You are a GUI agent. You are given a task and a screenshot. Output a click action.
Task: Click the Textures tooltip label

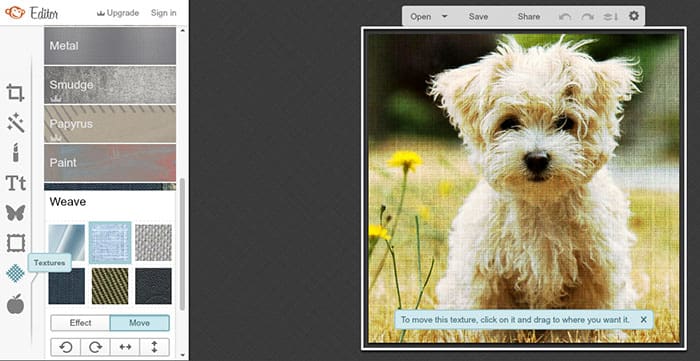[50, 263]
